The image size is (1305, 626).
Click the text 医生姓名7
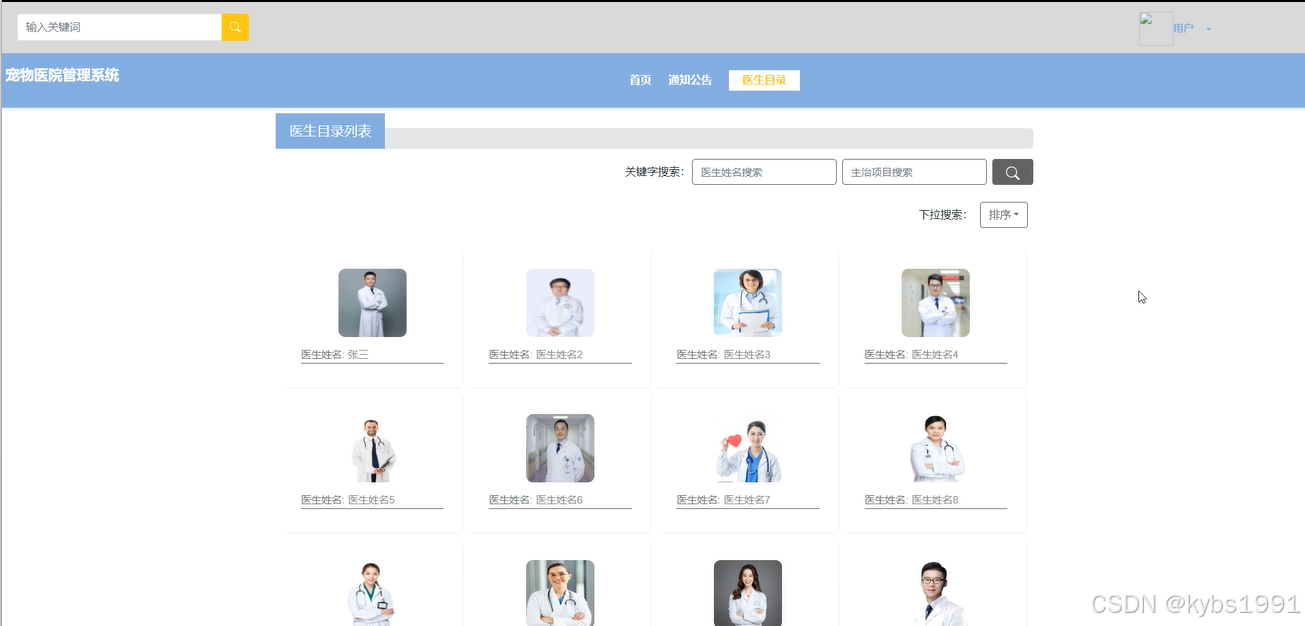click(x=747, y=500)
